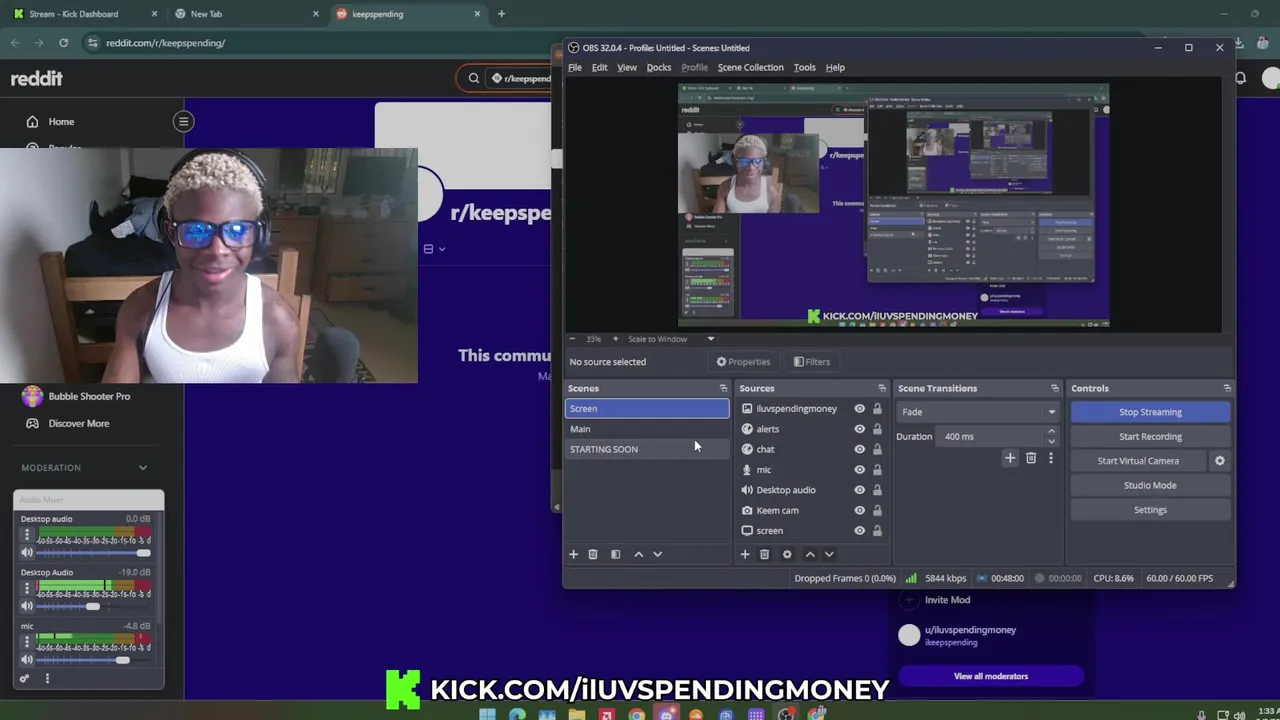Click View all moderators button
This screenshot has height=720, width=1280.
(x=991, y=676)
